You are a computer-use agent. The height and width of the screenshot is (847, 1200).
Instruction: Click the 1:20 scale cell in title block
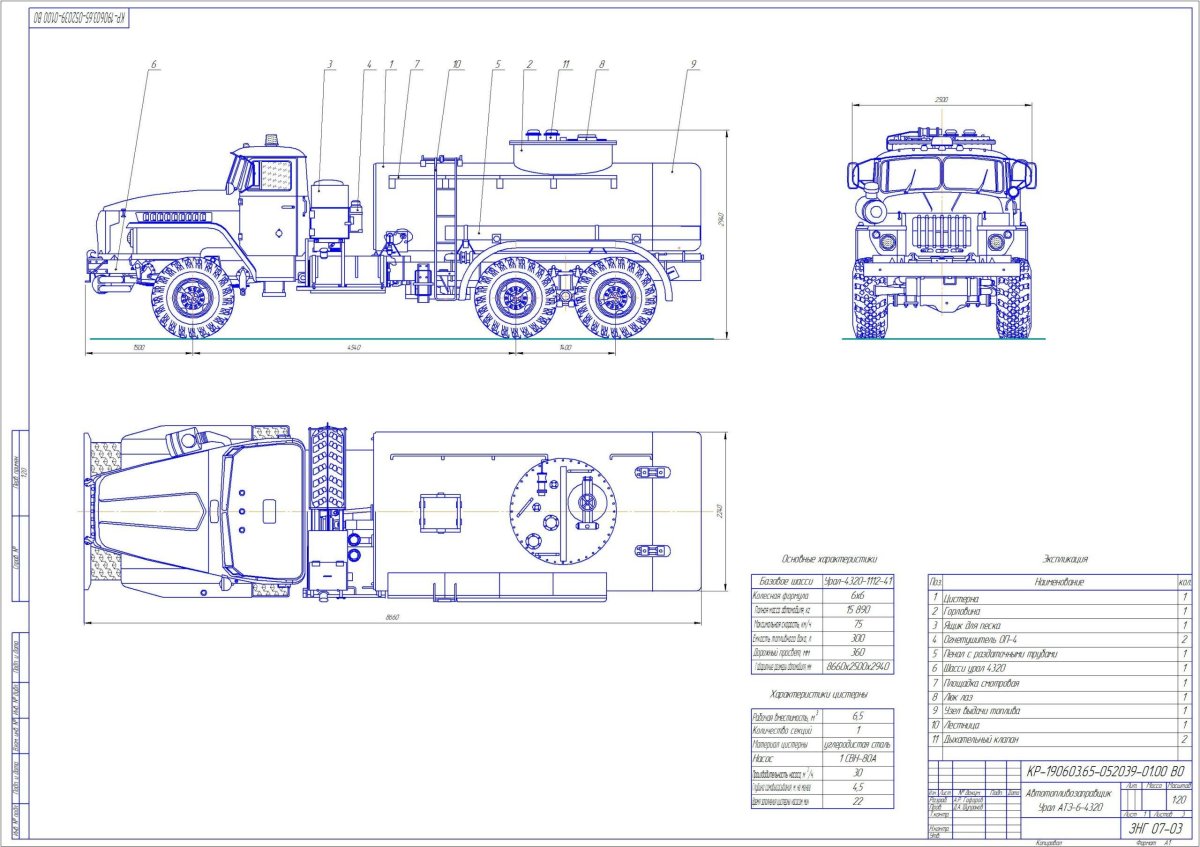point(1177,797)
